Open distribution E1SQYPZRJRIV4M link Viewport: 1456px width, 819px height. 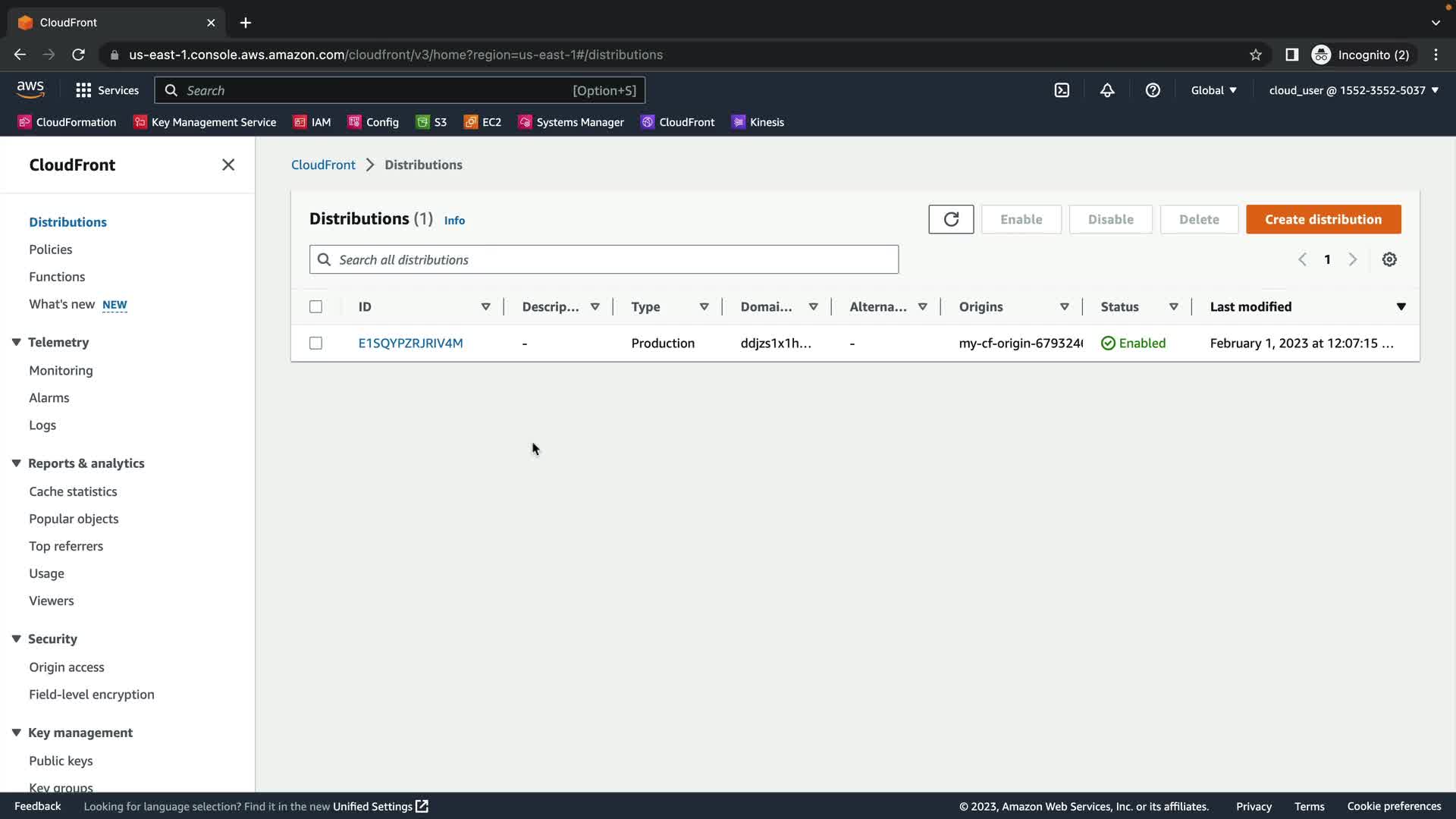click(410, 343)
